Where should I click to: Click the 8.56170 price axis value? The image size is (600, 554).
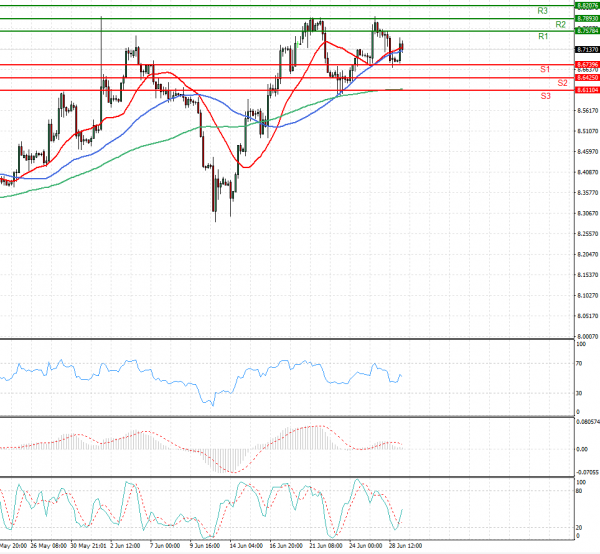(587, 111)
